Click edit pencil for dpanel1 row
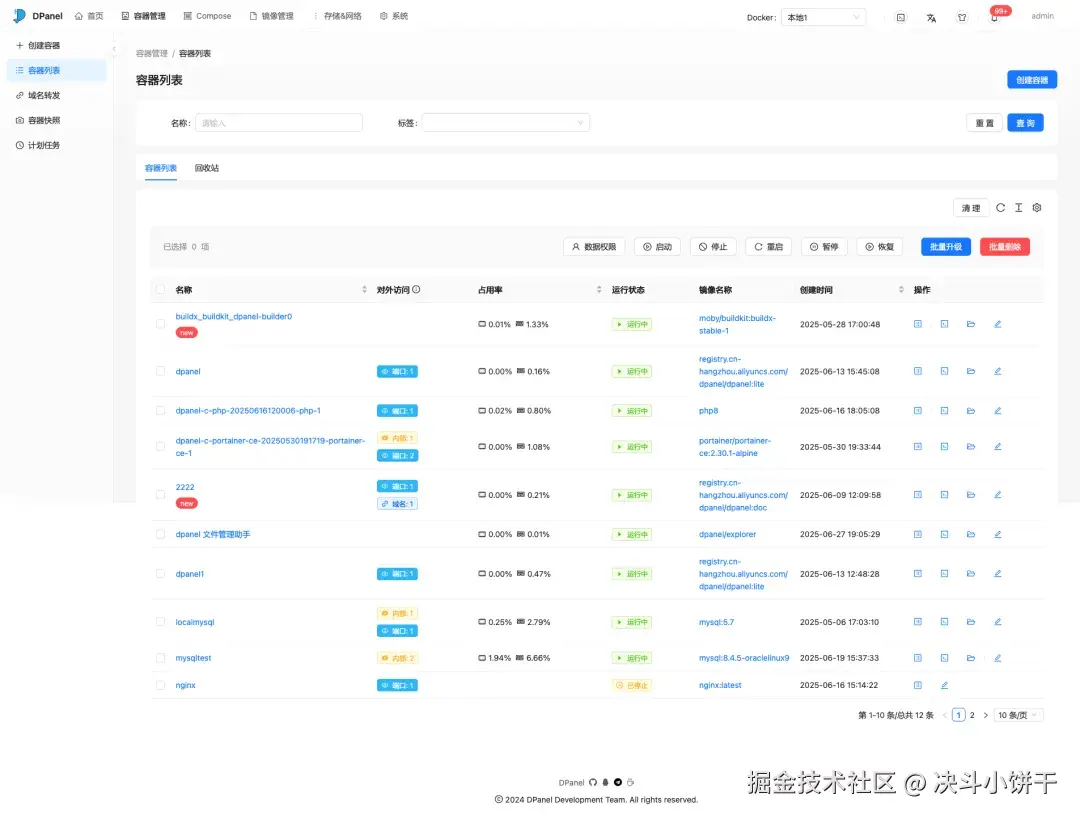The width and height of the screenshot is (1080, 819). click(997, 573)
